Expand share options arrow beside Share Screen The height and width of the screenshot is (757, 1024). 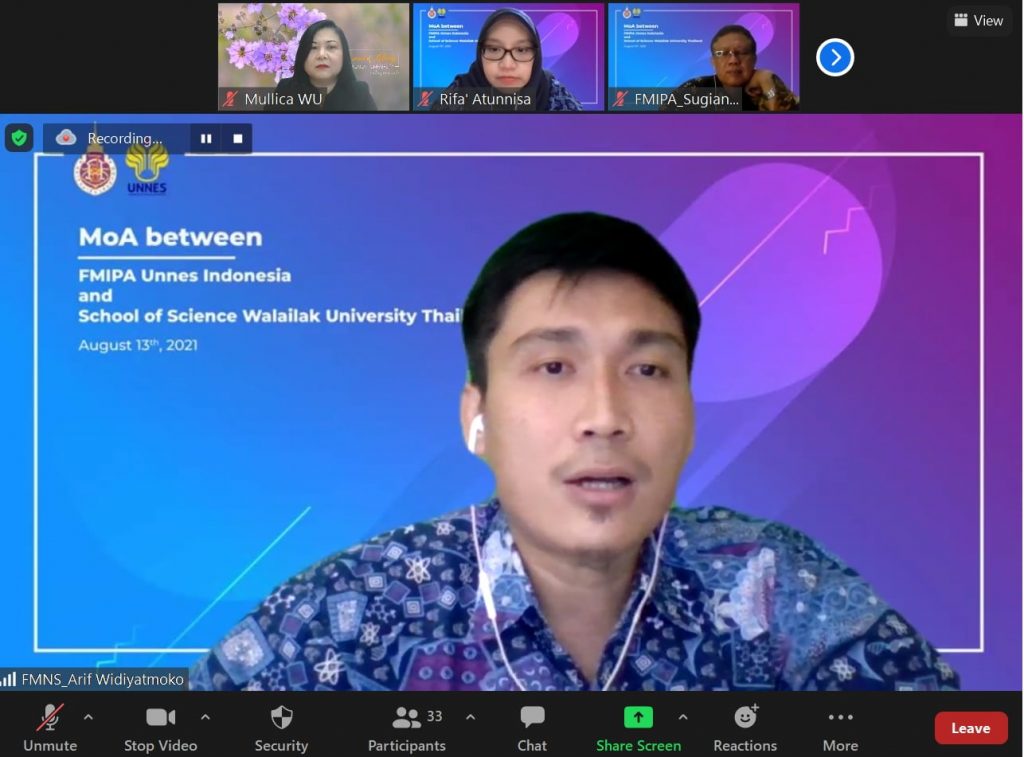tap(683, 717)
